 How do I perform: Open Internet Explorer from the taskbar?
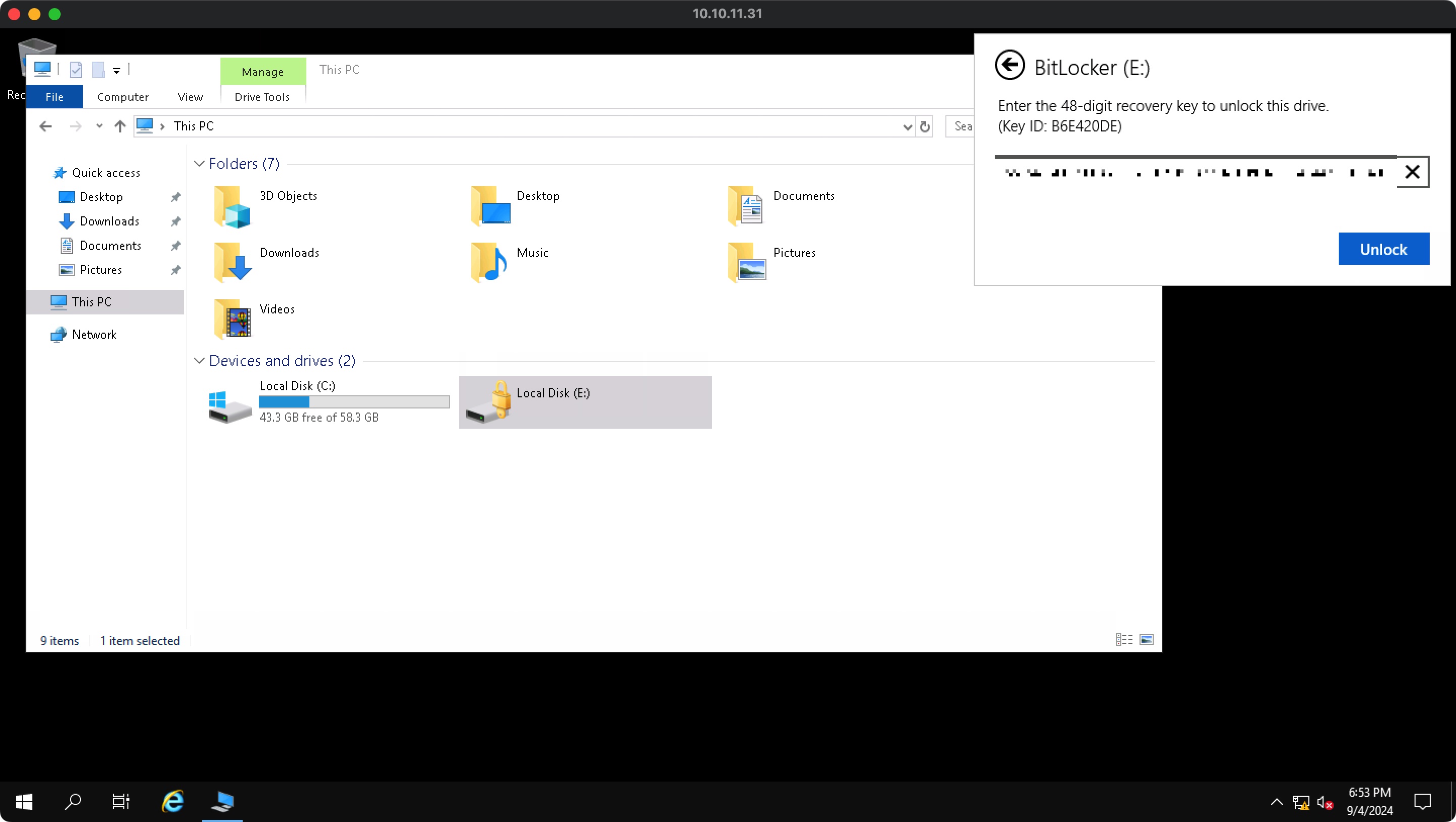(x=172, y=801)
